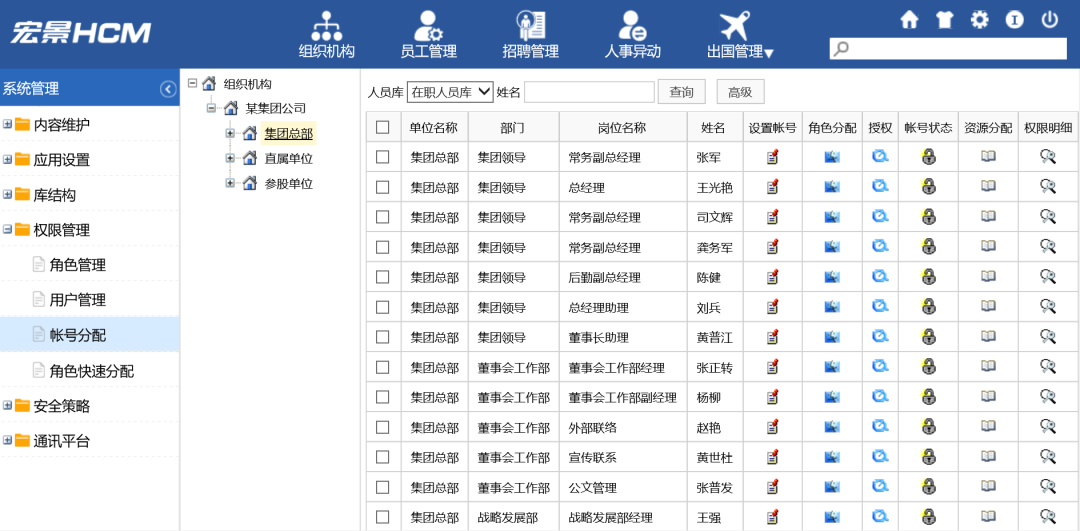Expand the 内容维护 folder
Screen dimensions: 1080x531
8,125
